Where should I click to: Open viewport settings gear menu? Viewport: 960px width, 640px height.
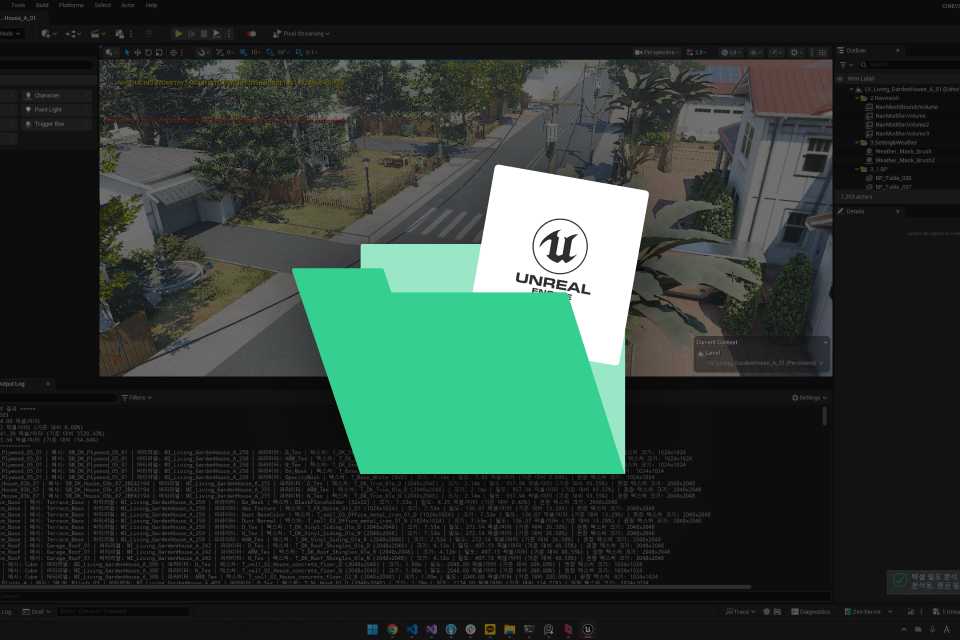797,52
